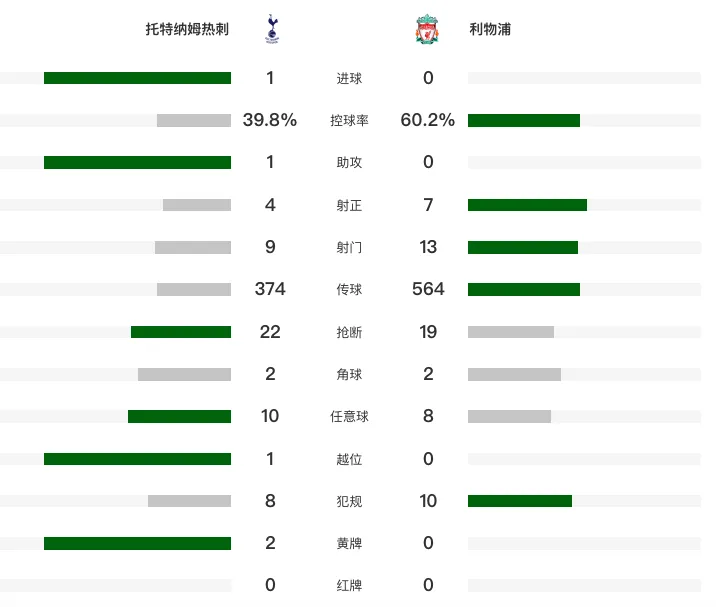Click Liverpool's 564 传球 value
Image resolution: width=716 pixels, height=607 pixels.
coord(428,289)
